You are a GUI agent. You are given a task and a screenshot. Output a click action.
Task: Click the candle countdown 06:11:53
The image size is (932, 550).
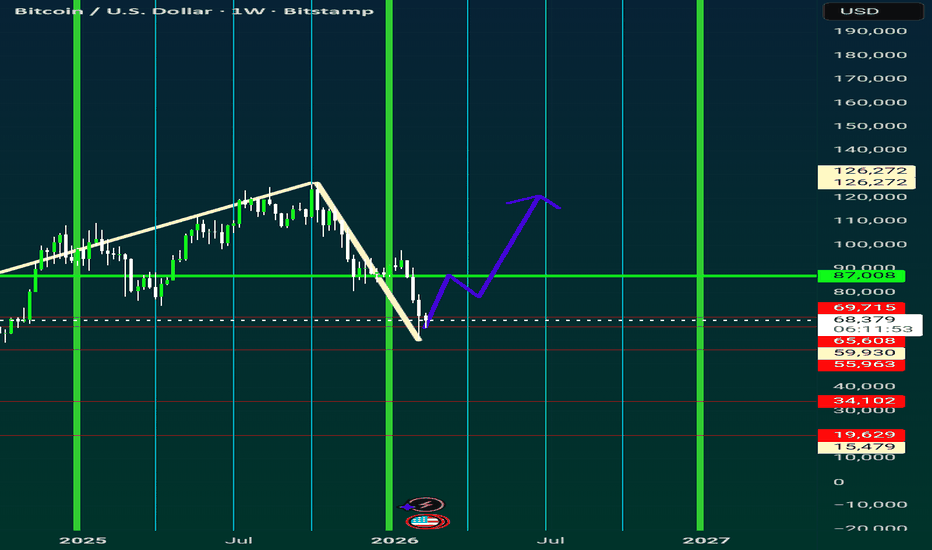(x=872, y=329)
